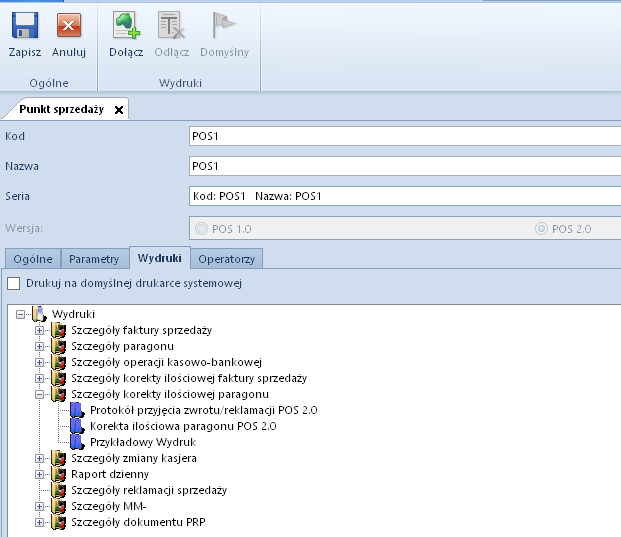The image size is (621, 537).
Task: Collapse the Wydruki root tree node
Action: pyautogui.click(x=20, y=314)
